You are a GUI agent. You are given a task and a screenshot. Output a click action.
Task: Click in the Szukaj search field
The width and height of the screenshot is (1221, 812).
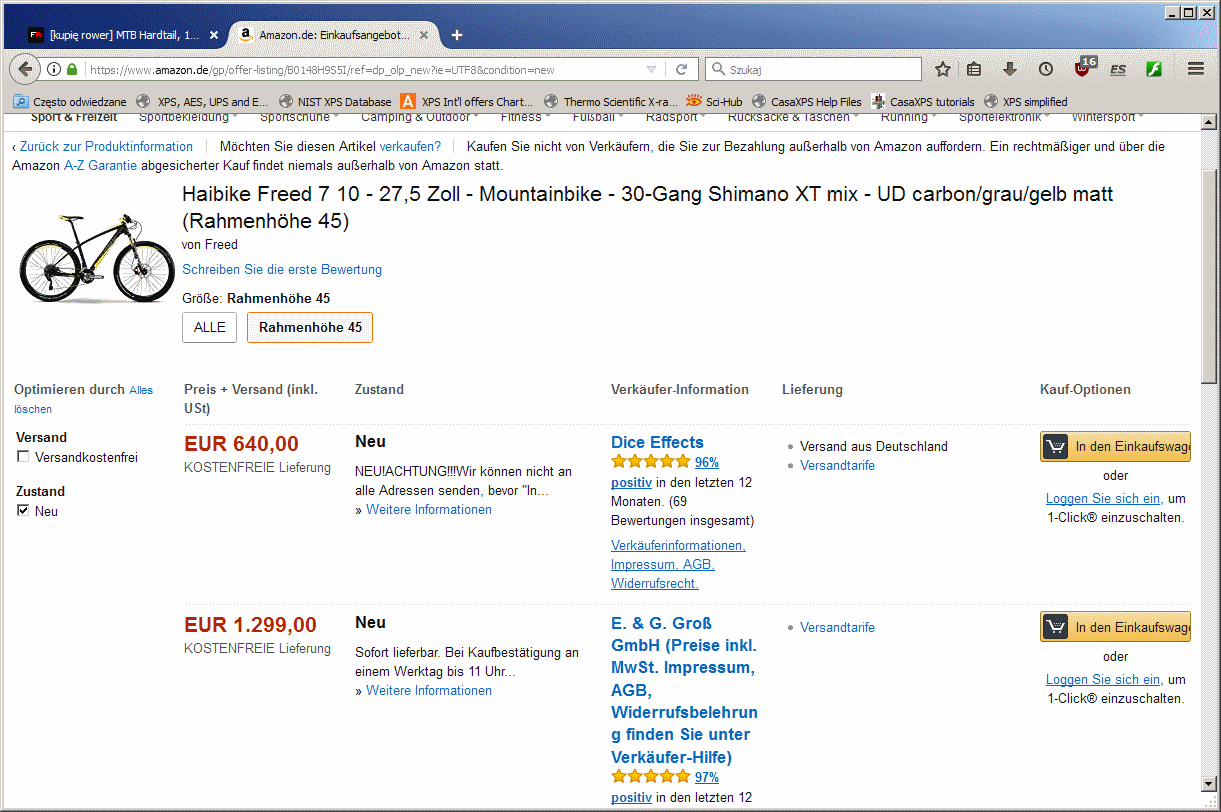(x=820, y=70)
